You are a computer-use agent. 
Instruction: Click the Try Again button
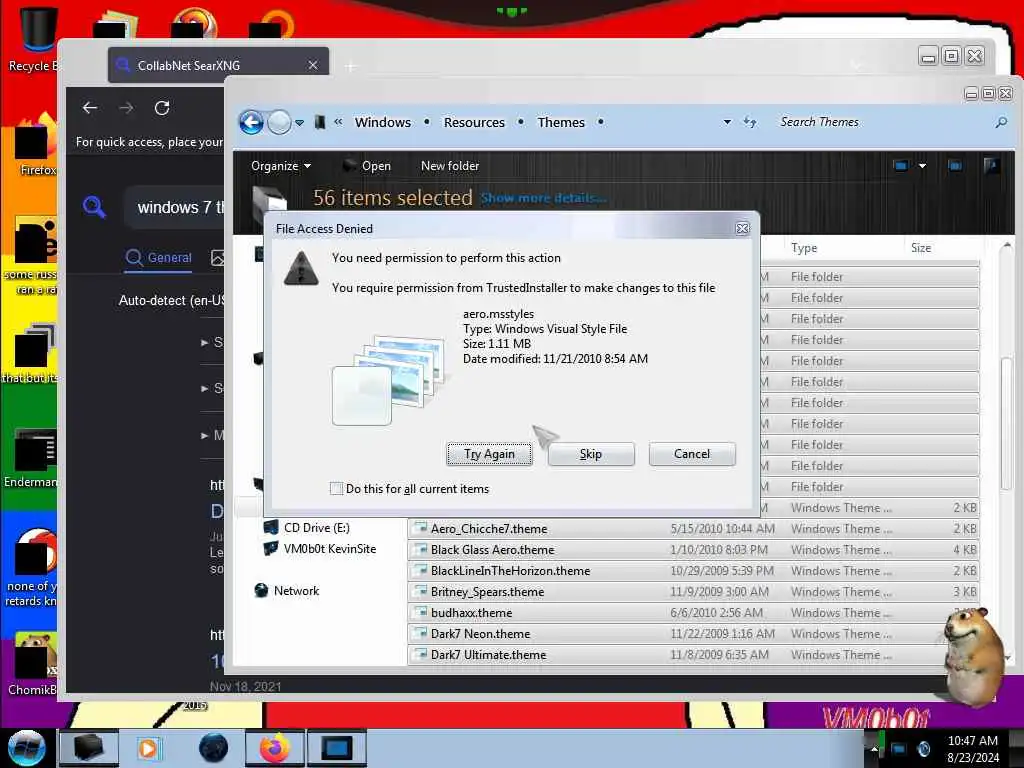click(489, 454)
